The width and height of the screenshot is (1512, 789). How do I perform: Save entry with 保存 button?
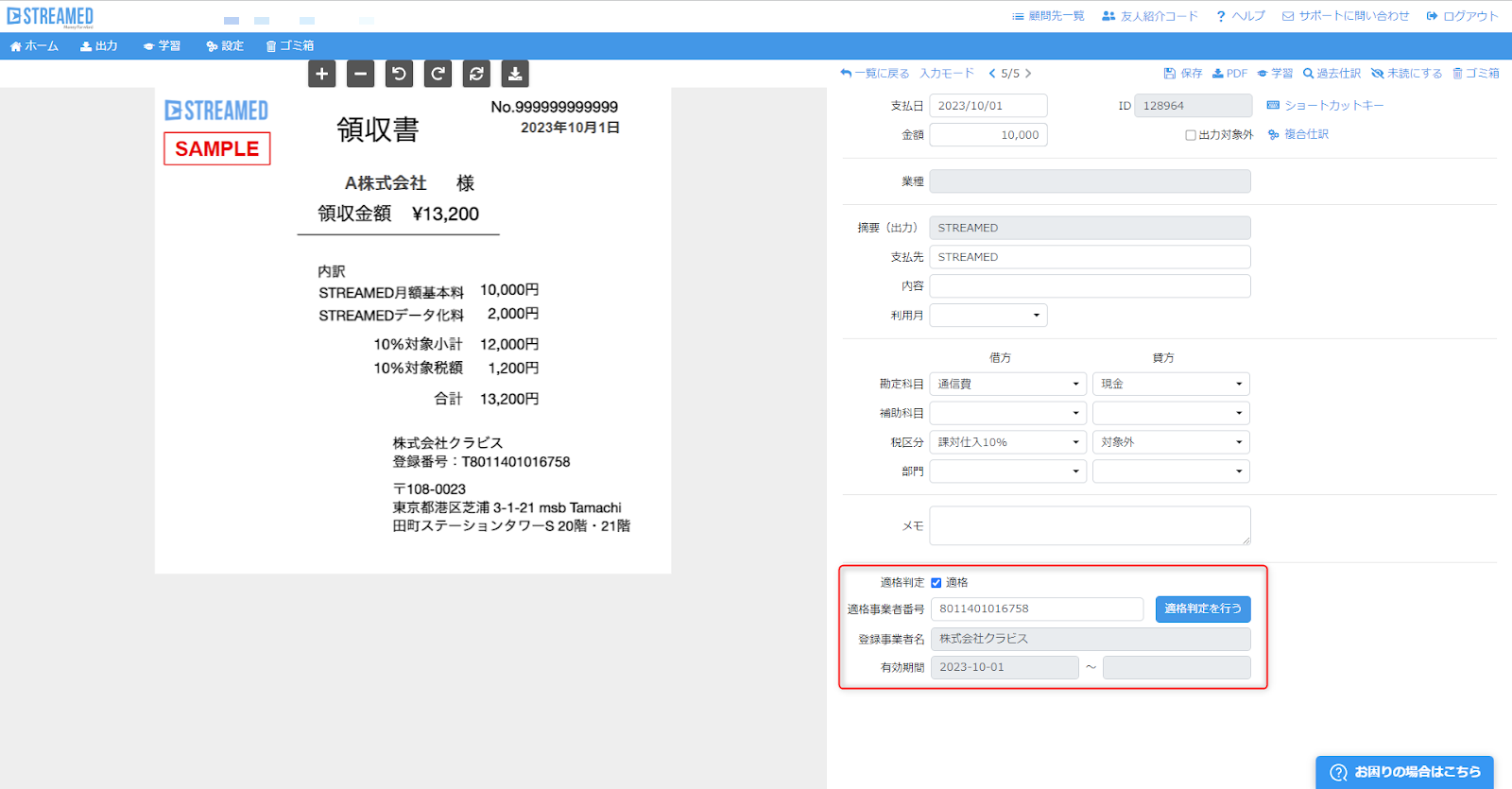click(x=1183, y=74)
